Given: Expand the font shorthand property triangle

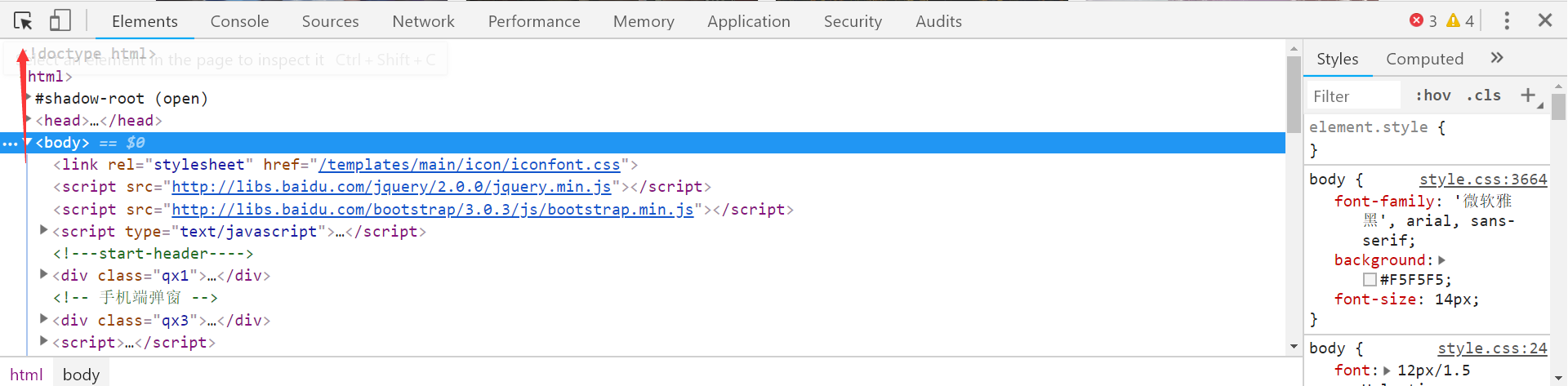Looking at the screenshot, I should point(1387,370).
